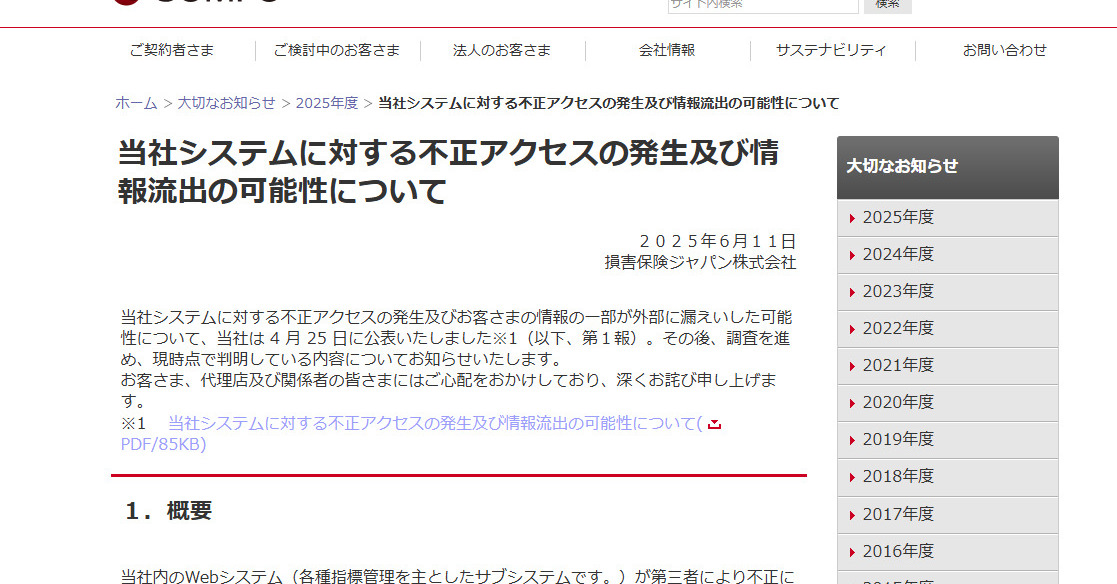Click お問い合わせ in the top navigation
Screen dimensions: 1117x584
tap(1004, 50)
